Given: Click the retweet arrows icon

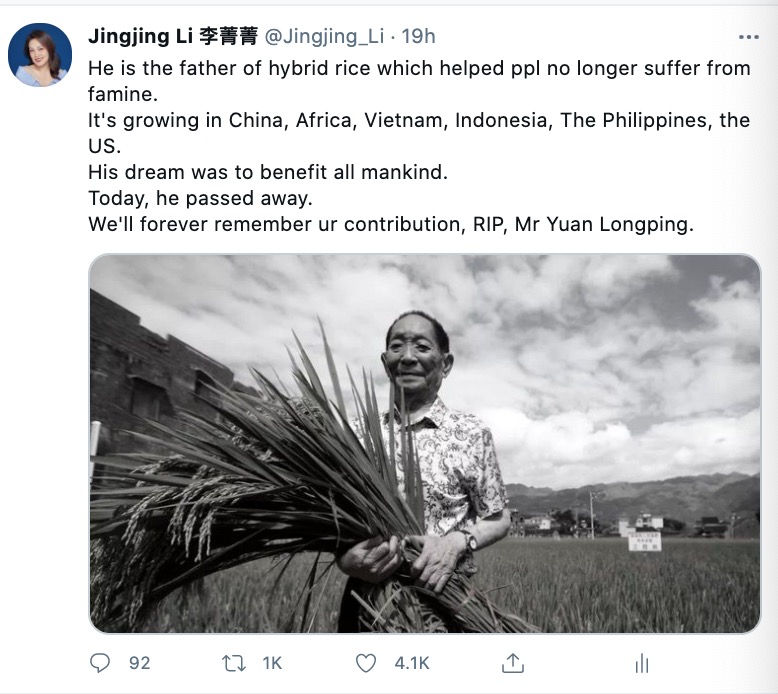Looking at the screenshot, I should coord(233,663).
